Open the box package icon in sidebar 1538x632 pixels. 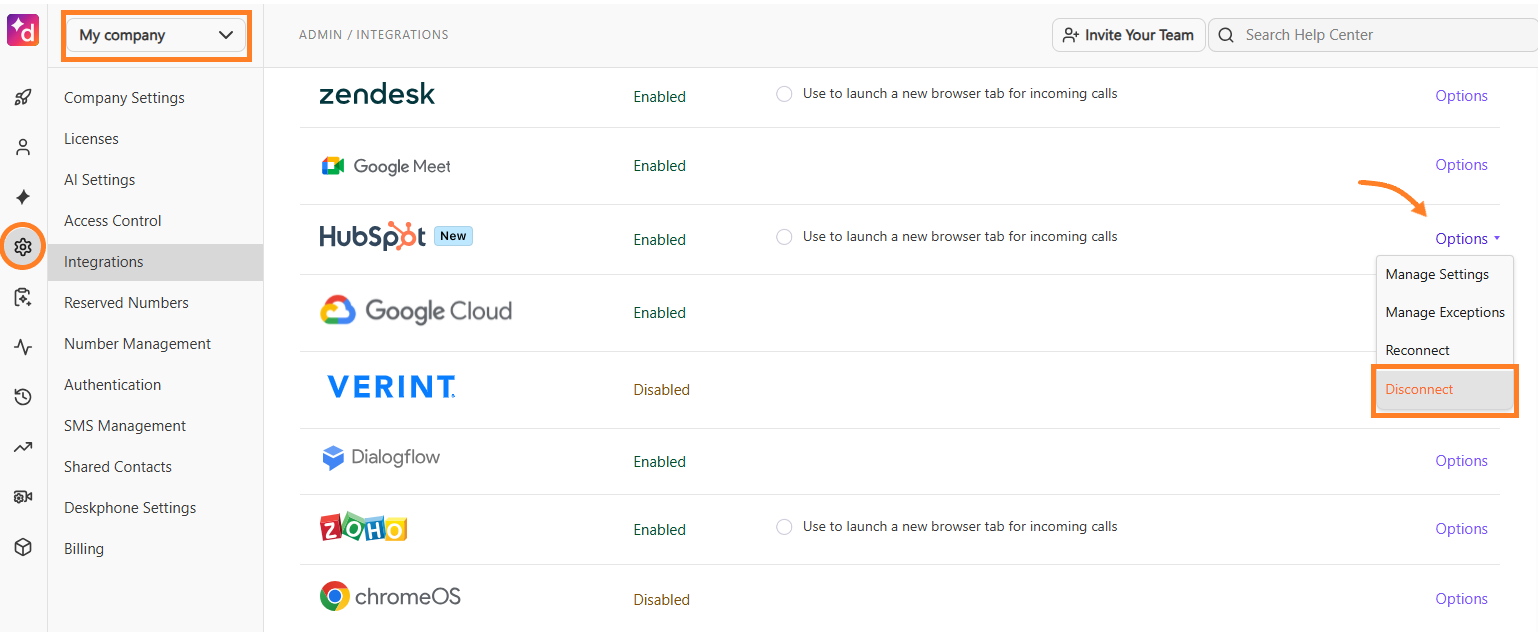coord(23,547)
